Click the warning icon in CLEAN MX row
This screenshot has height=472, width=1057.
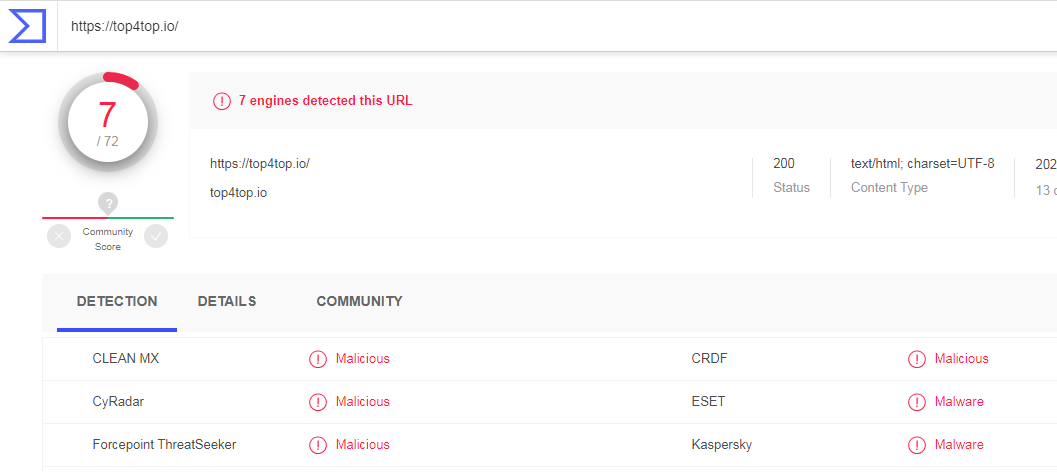click(318, 359)
